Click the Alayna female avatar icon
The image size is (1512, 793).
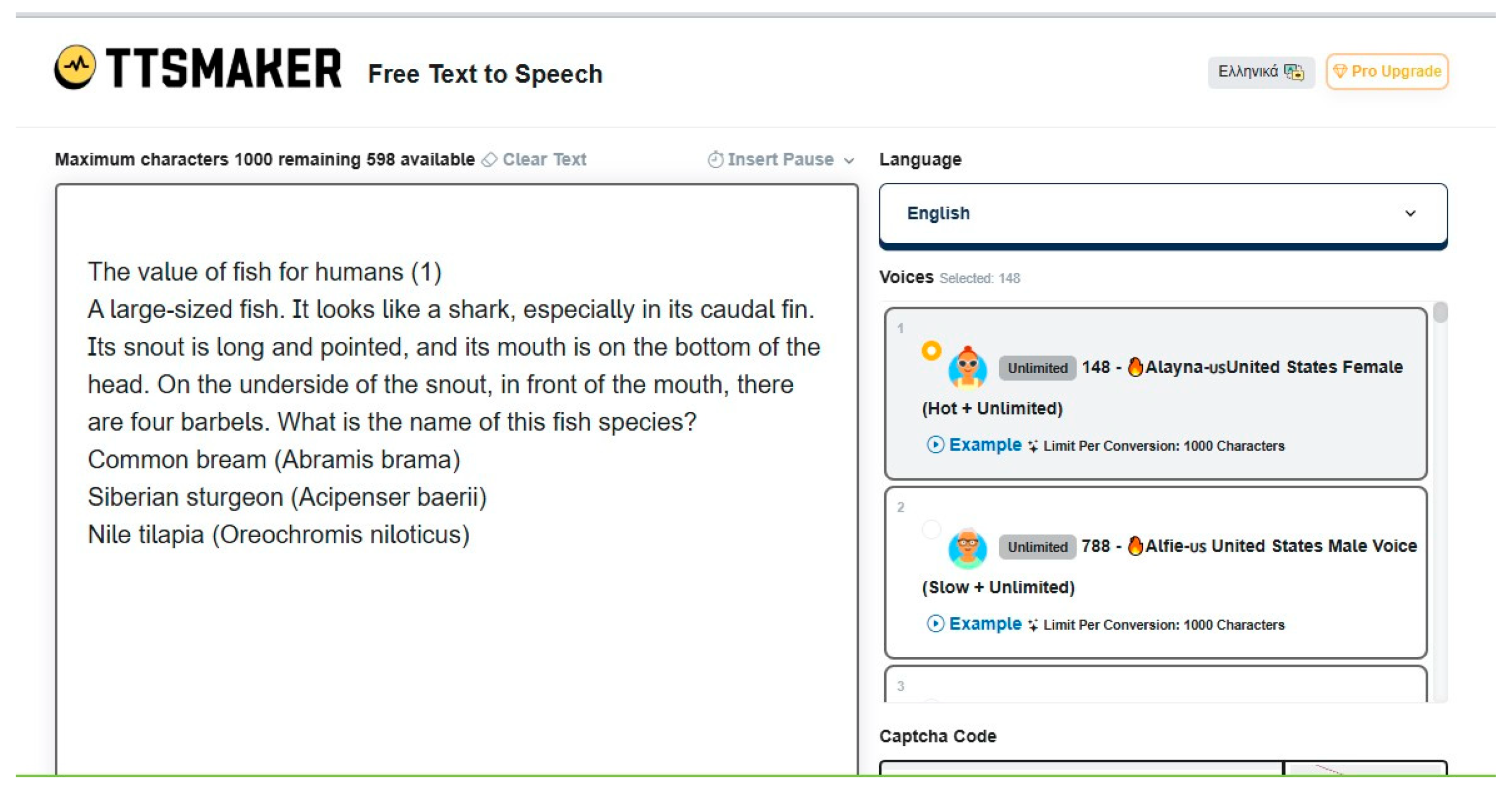pyautogui.click(x=967, y=368)
